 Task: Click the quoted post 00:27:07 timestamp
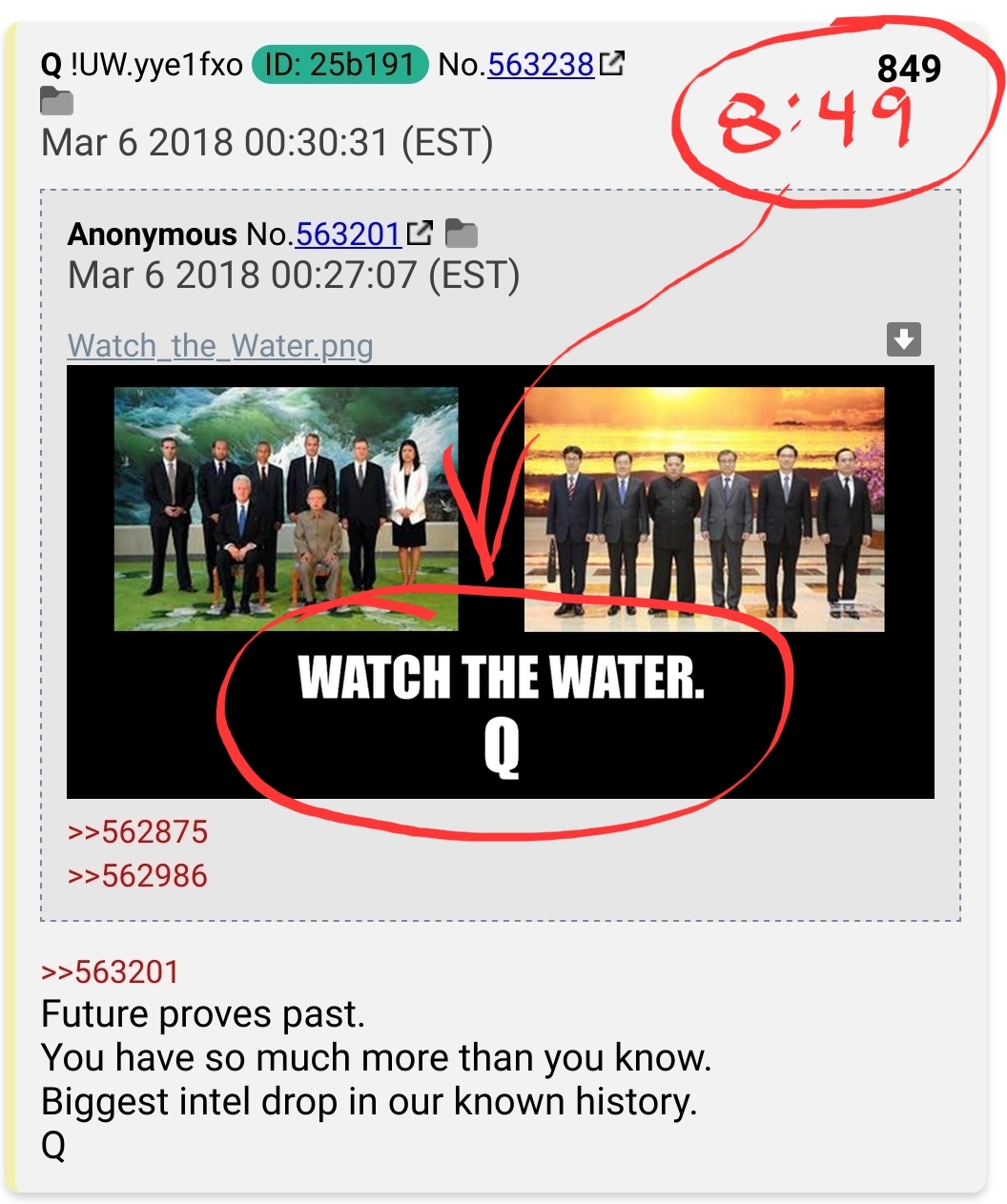(294, 275)
